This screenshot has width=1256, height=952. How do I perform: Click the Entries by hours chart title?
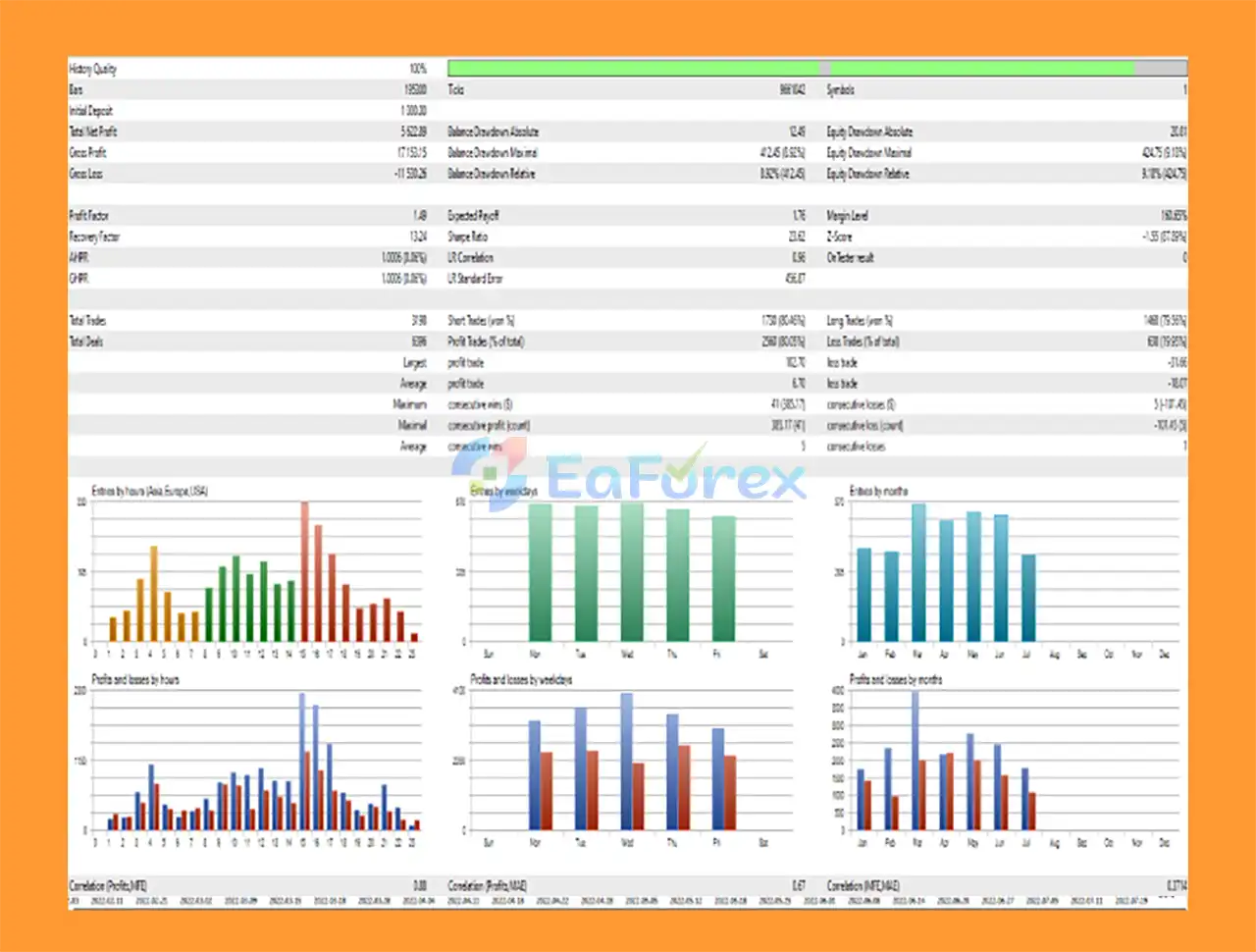click(149, 491)
